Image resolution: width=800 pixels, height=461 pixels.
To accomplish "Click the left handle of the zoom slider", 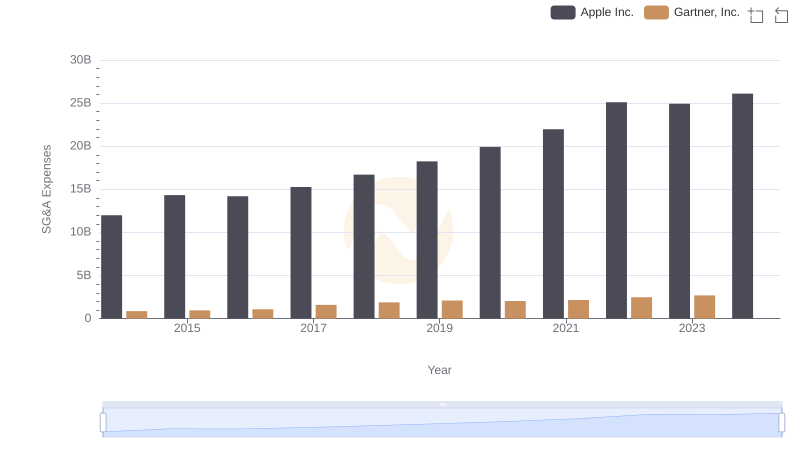I will point(103,423).
